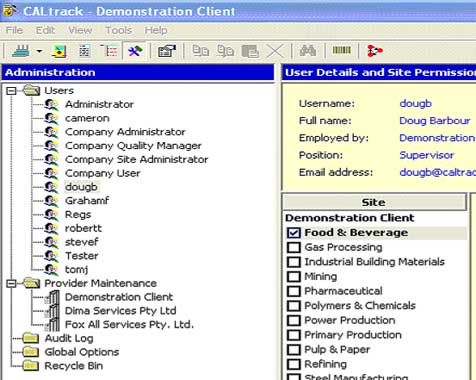Screen dimensions: 476x380
Task: Click the Doug Barbour full name value
Action: click(x=435, y=121)
